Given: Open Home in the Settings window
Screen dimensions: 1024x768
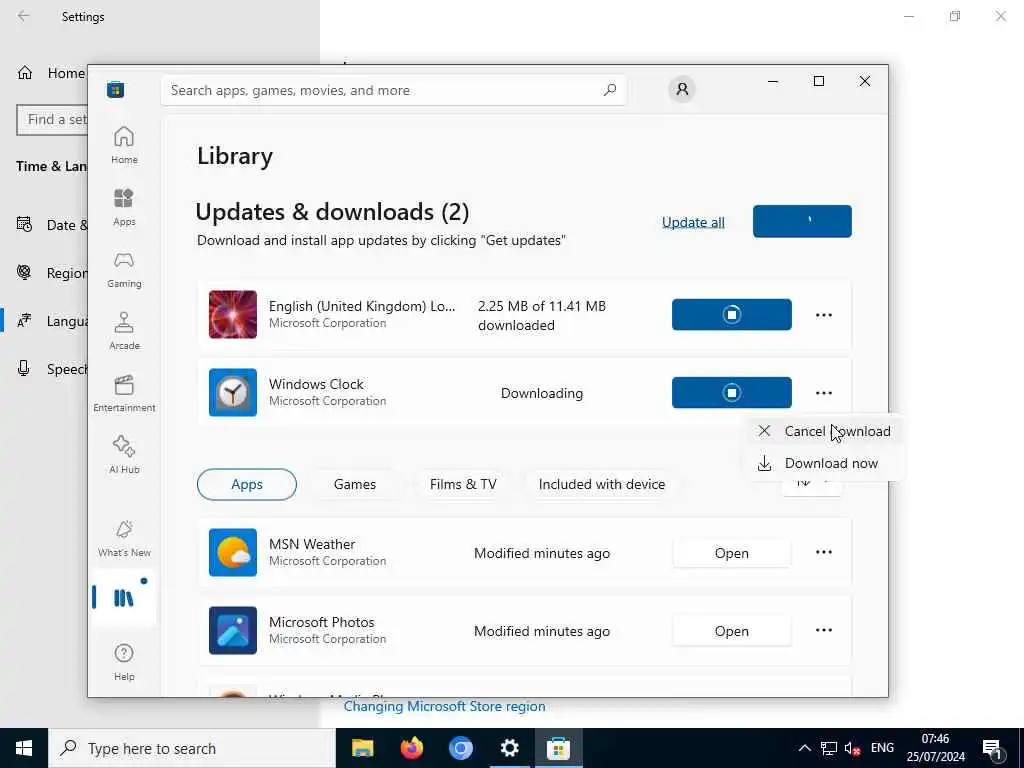Looking at the screenshot, I should [x=50, y=73].
